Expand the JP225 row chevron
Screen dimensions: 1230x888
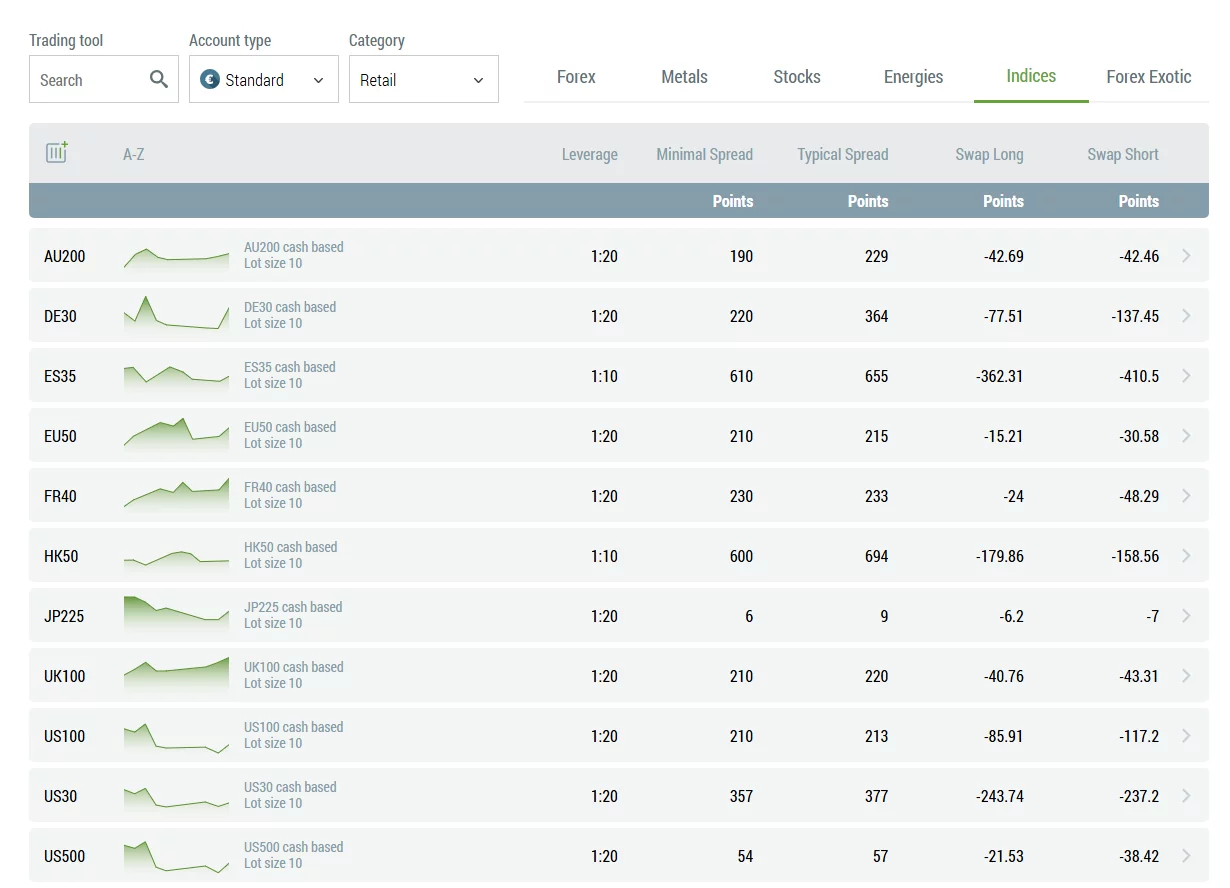click(x=1186, y=616)
